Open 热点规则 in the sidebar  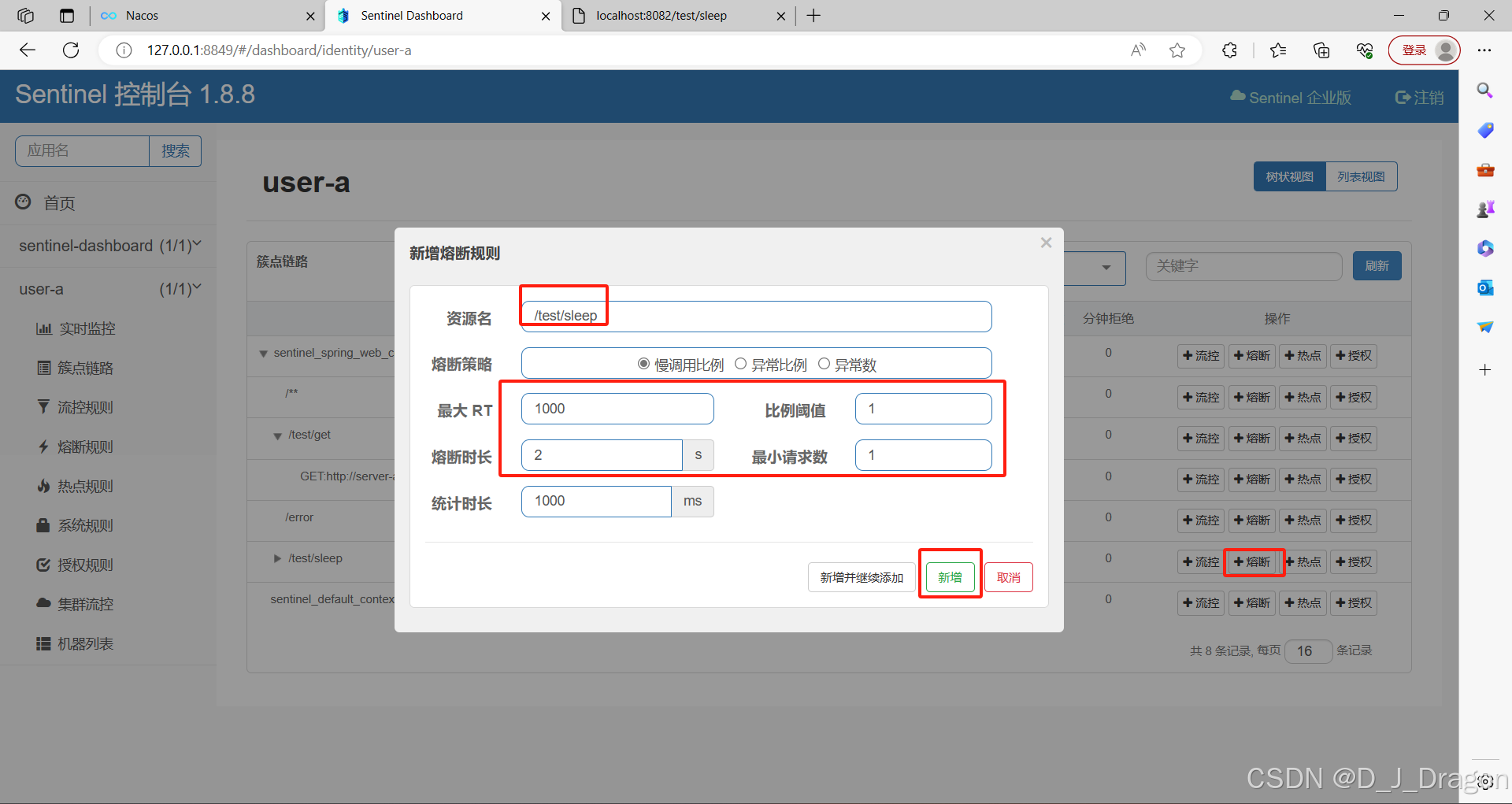coord(76,486)
